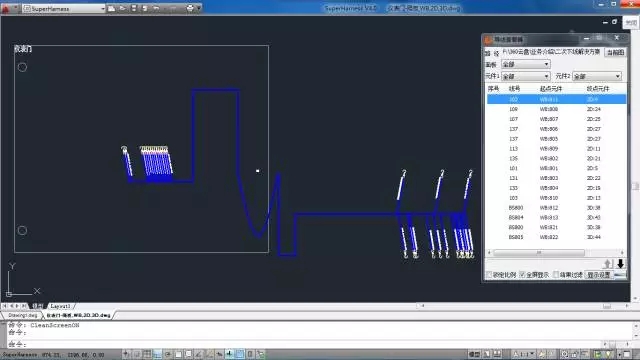Screen dimensions: 640x360
Task: Open the AutoCAD application menu logo
Action: coord(6,8)
